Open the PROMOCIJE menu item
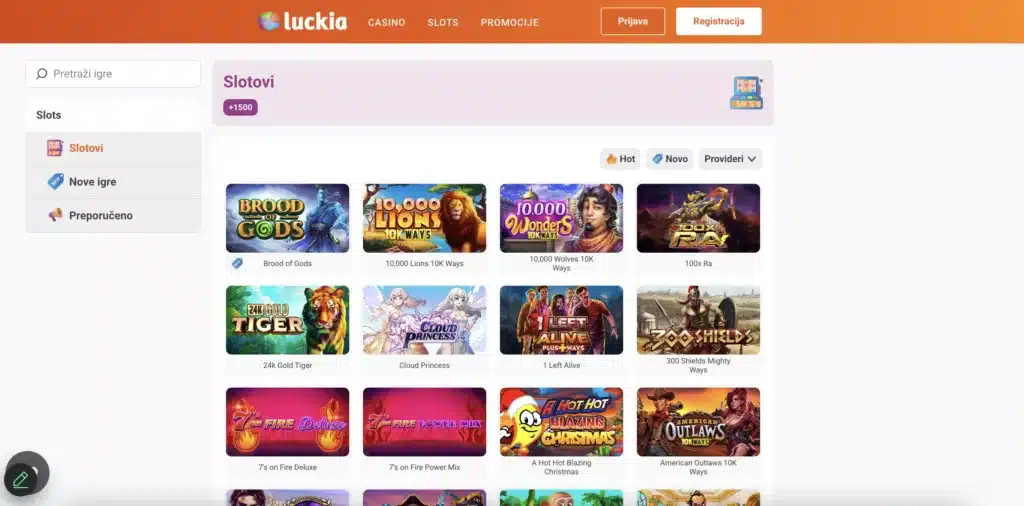 tap(509, 22)
